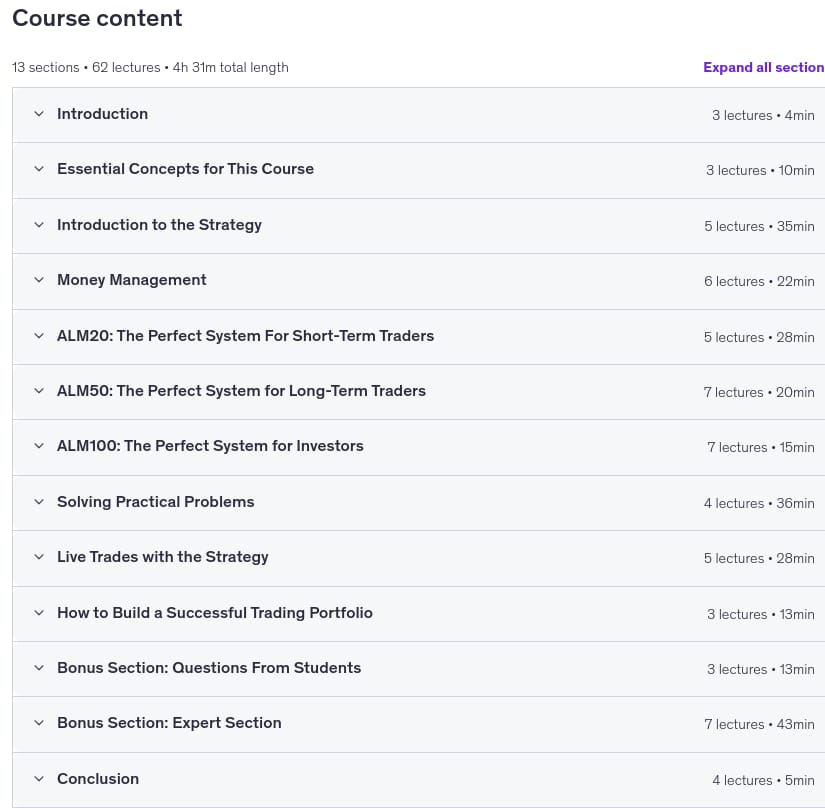Click the "4 lectures • 5min" text
This screenshot has width=825, height=808.
tap(763, 780)
